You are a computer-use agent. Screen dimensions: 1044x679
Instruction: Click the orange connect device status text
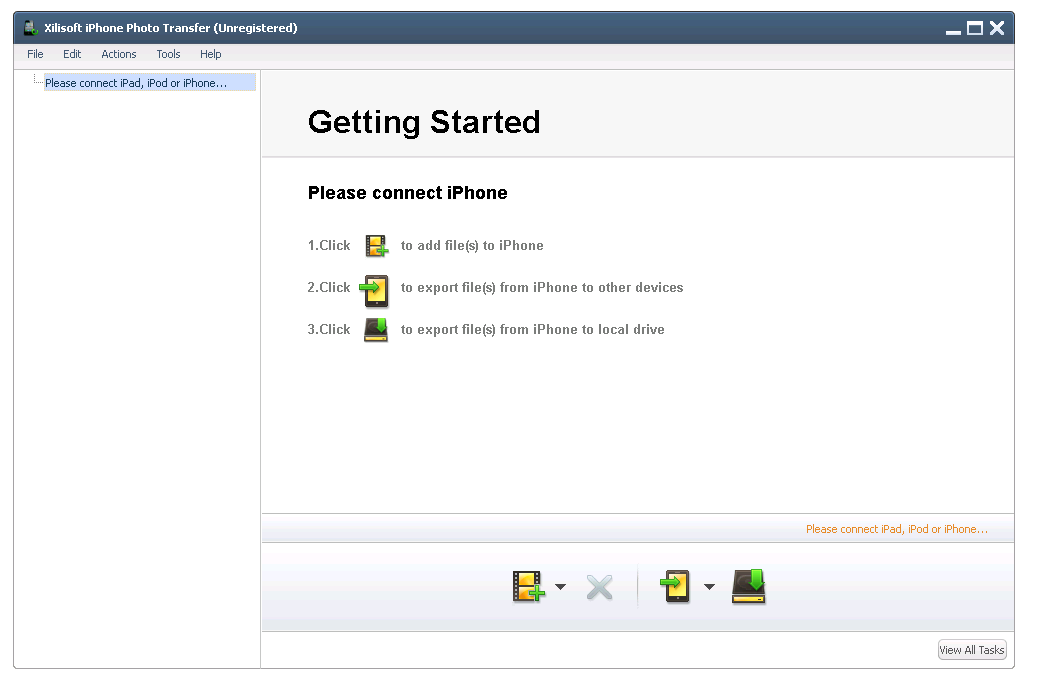896,529
